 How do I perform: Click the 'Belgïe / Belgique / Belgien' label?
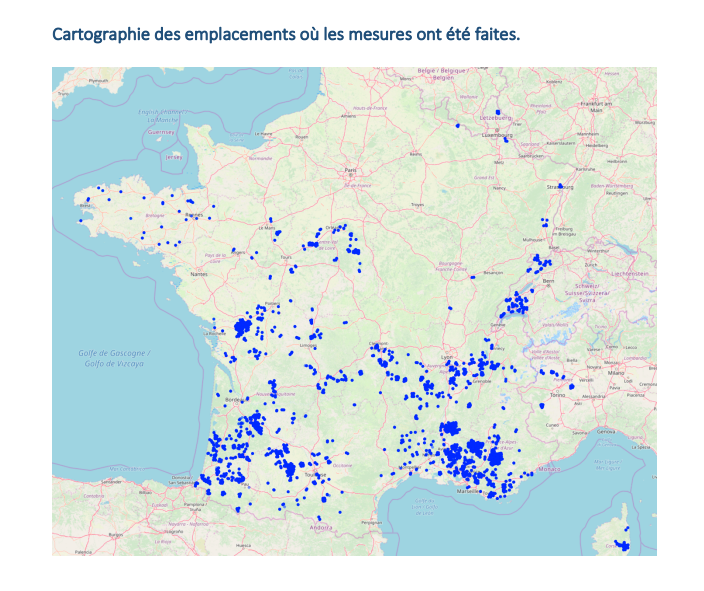(443, 74)
